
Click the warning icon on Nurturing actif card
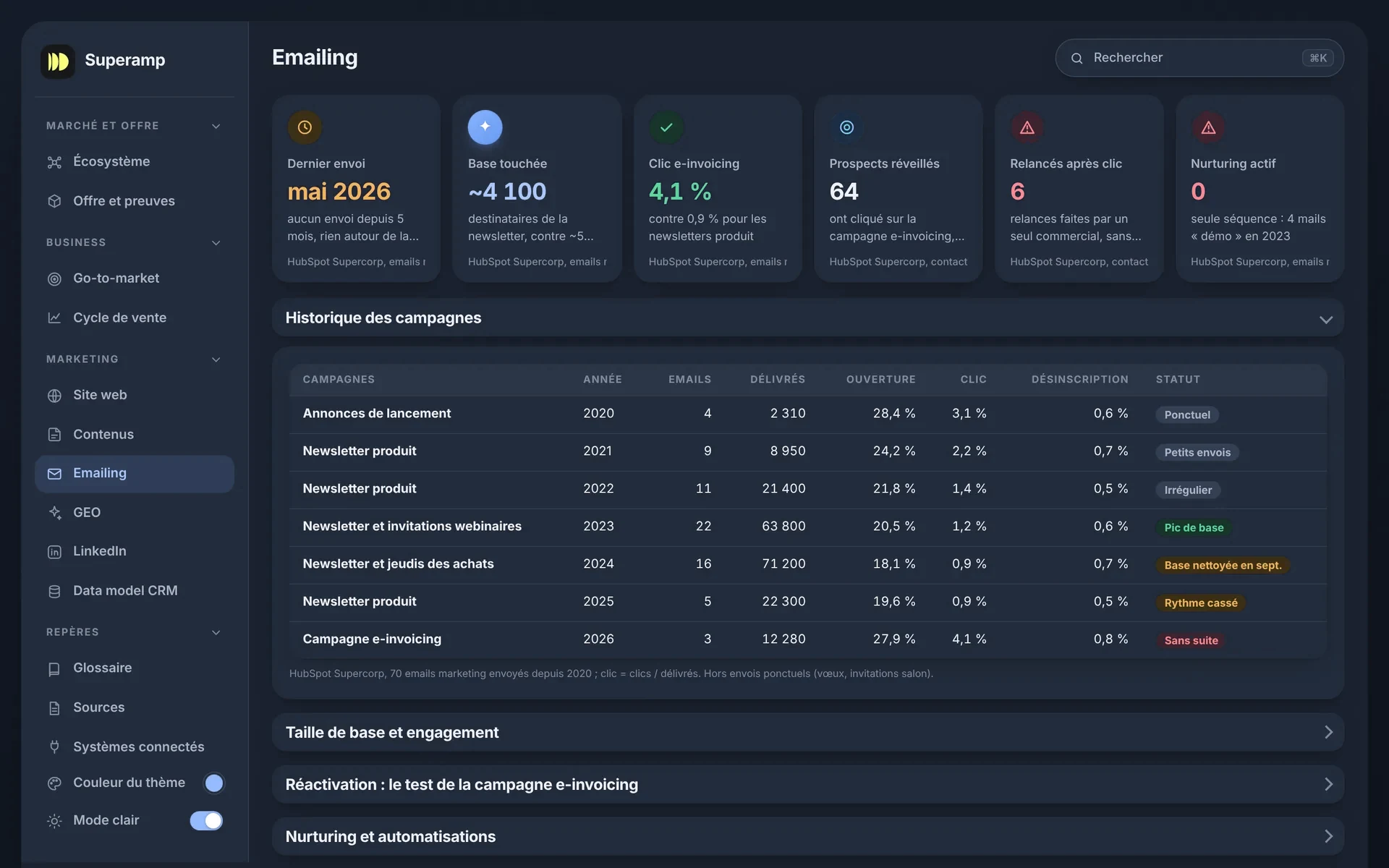(x=1208, y=127)
